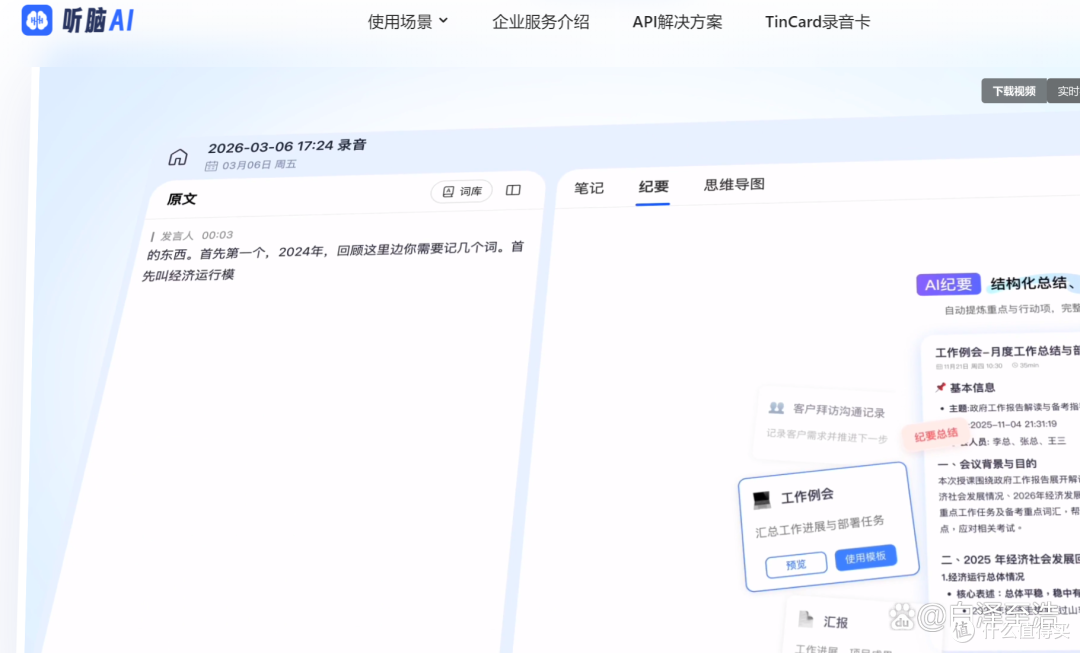Open TinCard录音卡 menu item

coord(818,22)
